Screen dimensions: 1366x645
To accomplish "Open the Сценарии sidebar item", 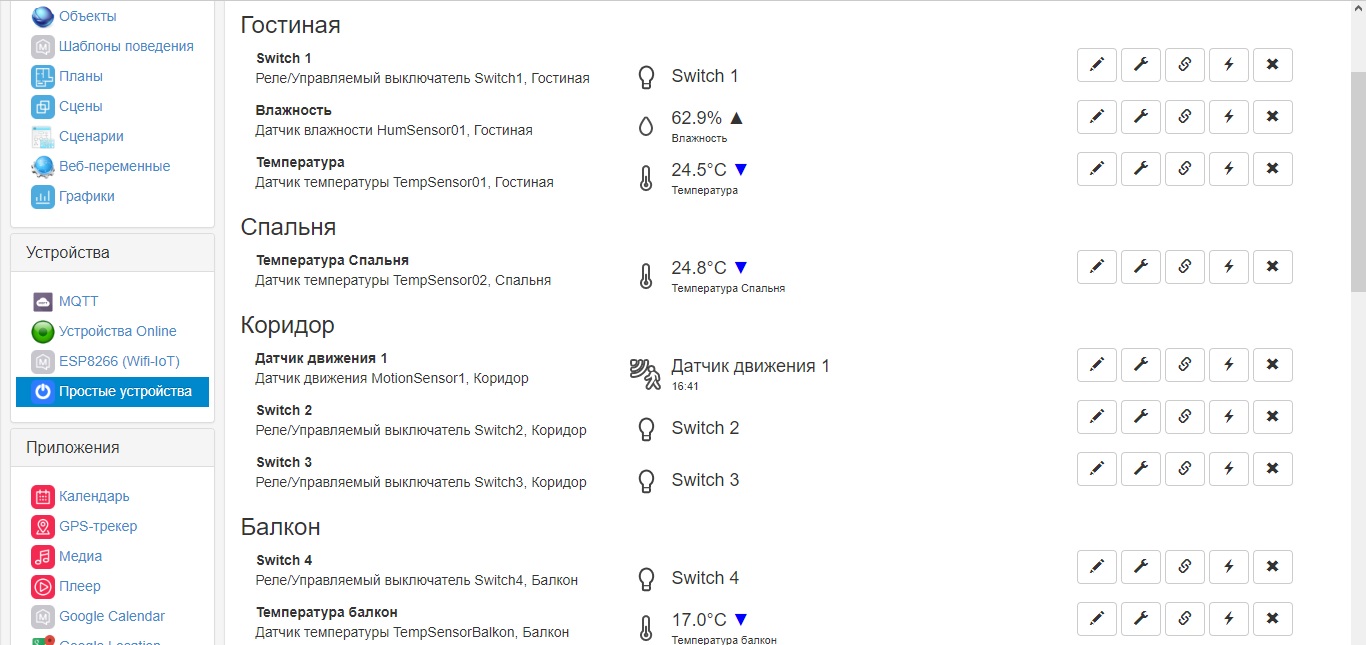I will coord(91,136).
